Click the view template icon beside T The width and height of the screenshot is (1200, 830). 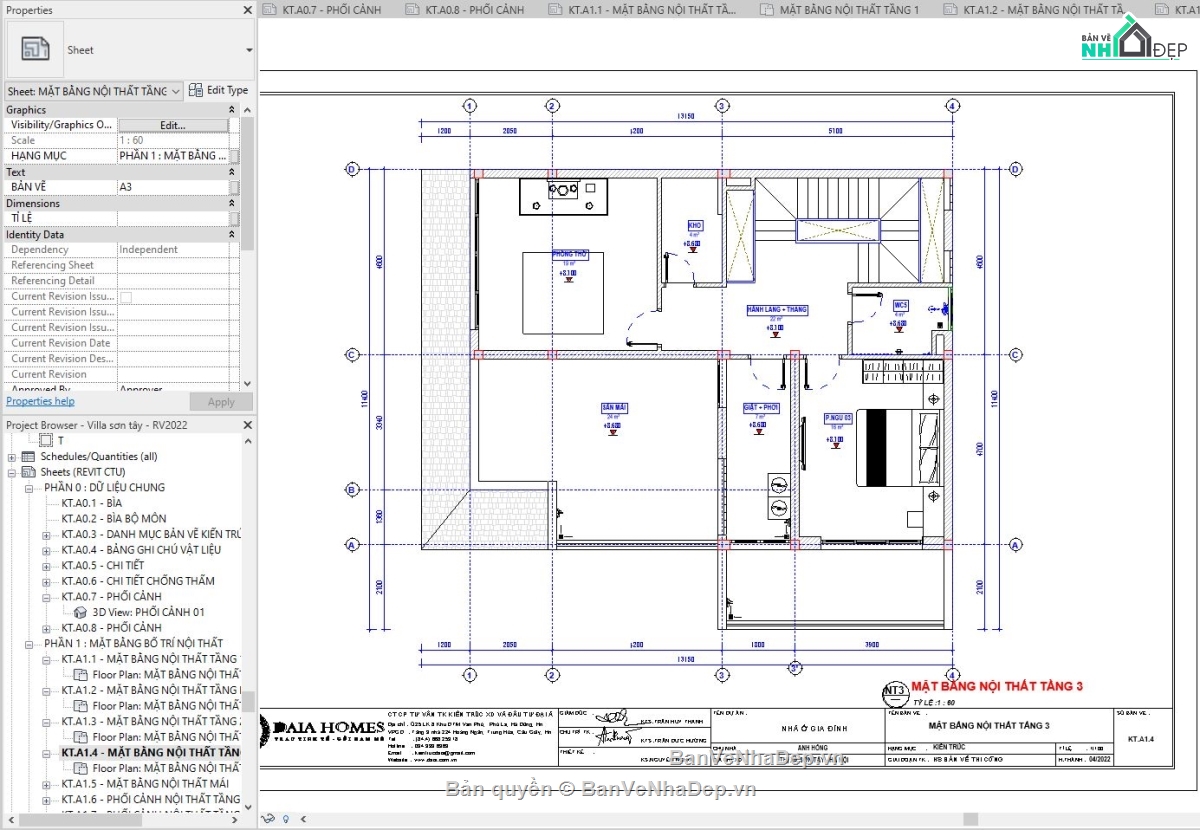(45, 440)
